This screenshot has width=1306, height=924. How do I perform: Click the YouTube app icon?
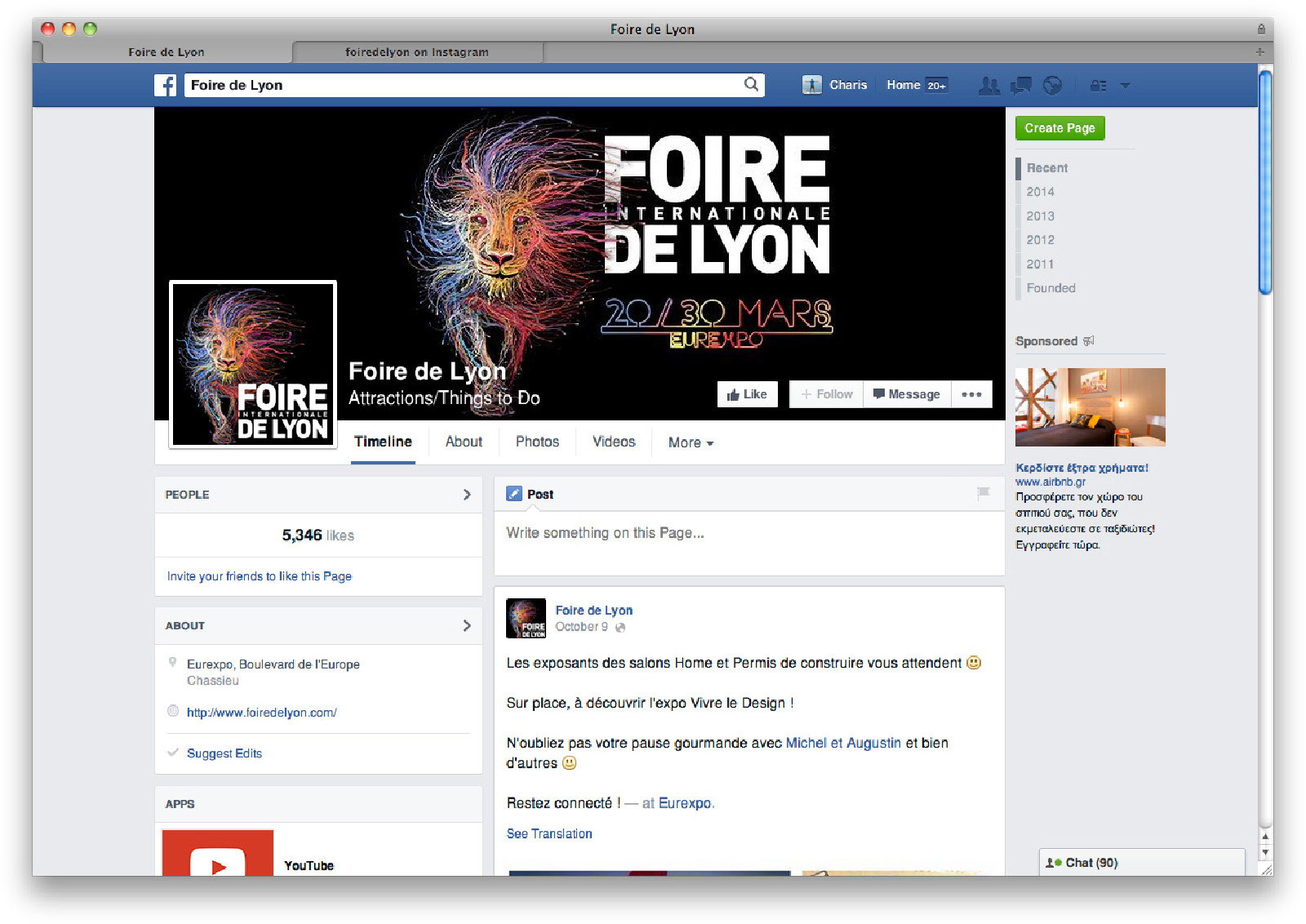218,853
